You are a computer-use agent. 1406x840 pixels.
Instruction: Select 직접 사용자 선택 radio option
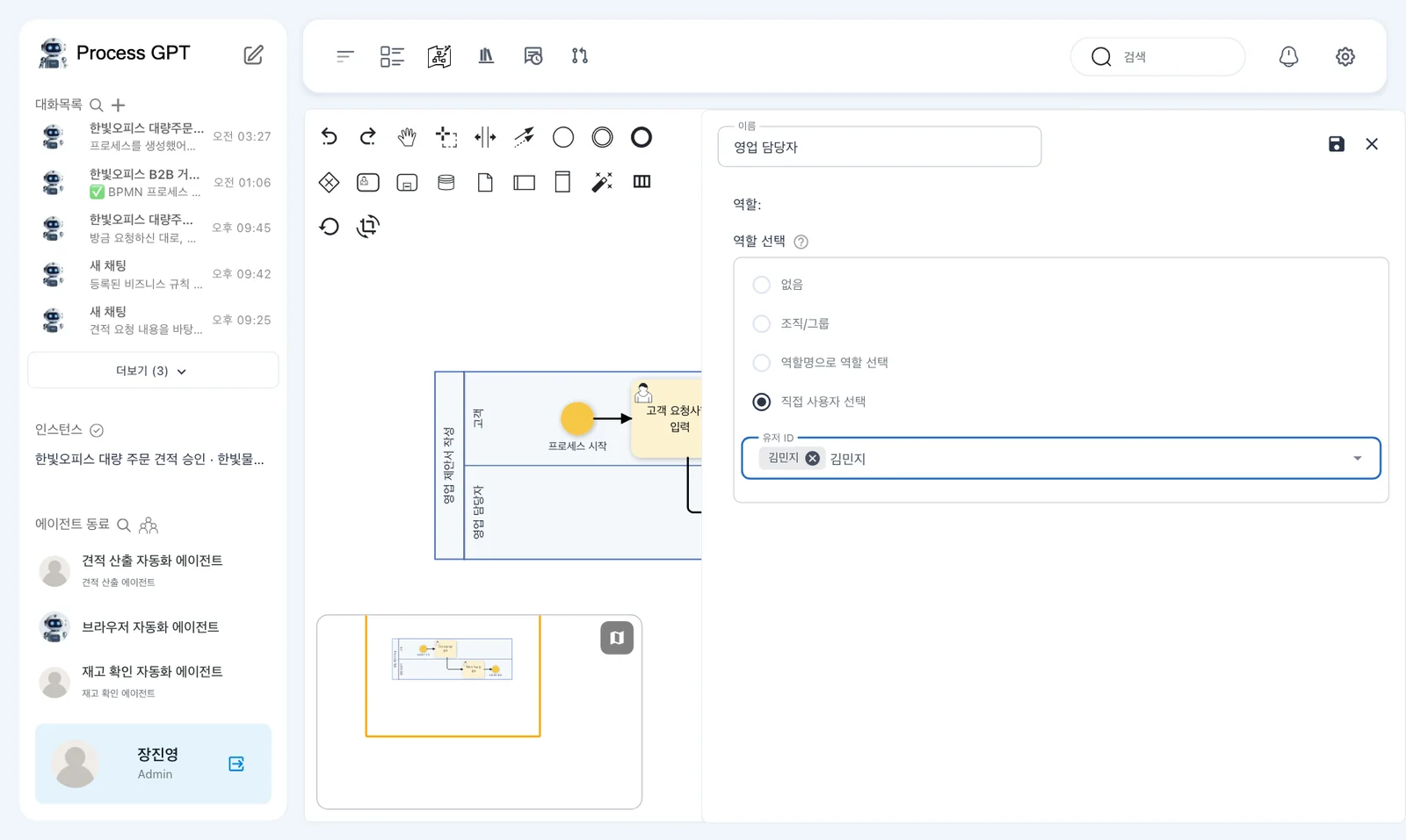(762, 402)
